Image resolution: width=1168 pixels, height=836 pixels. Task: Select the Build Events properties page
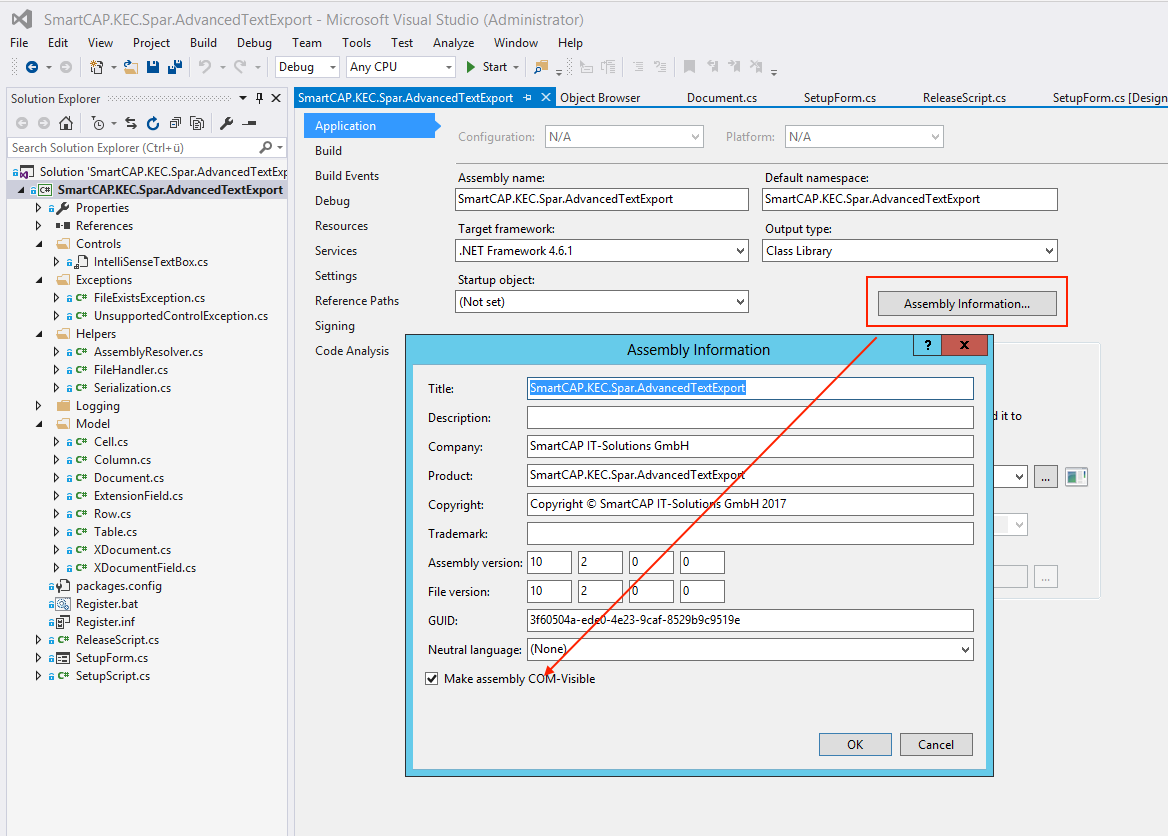coord(347,176)
